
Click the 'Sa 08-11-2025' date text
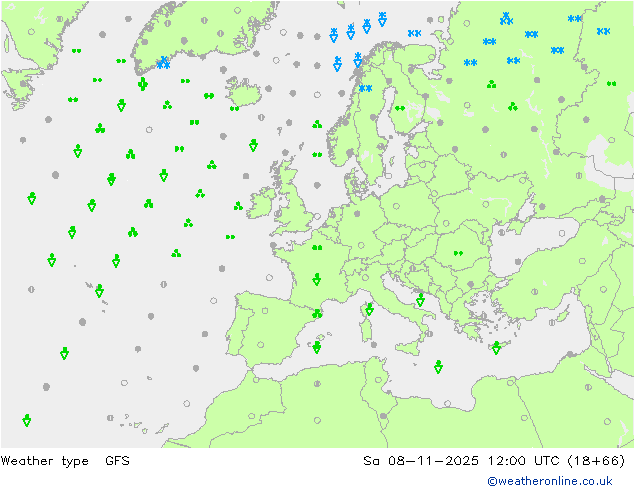point(421,460)
